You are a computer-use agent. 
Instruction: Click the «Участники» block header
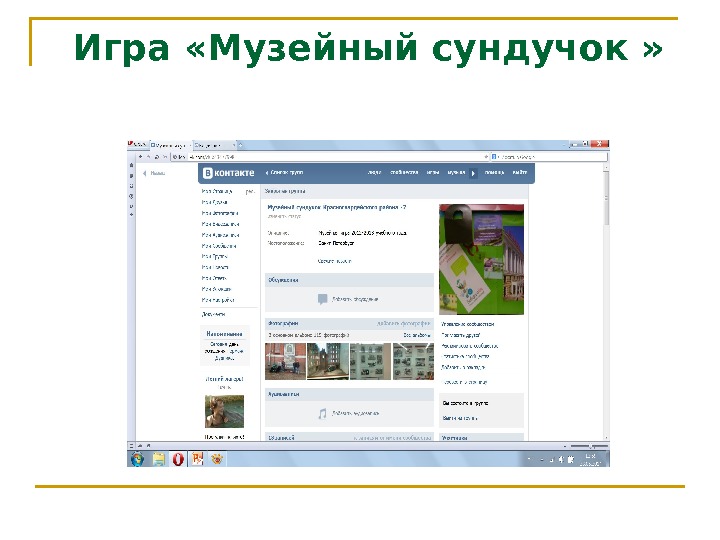coord(481,438)
